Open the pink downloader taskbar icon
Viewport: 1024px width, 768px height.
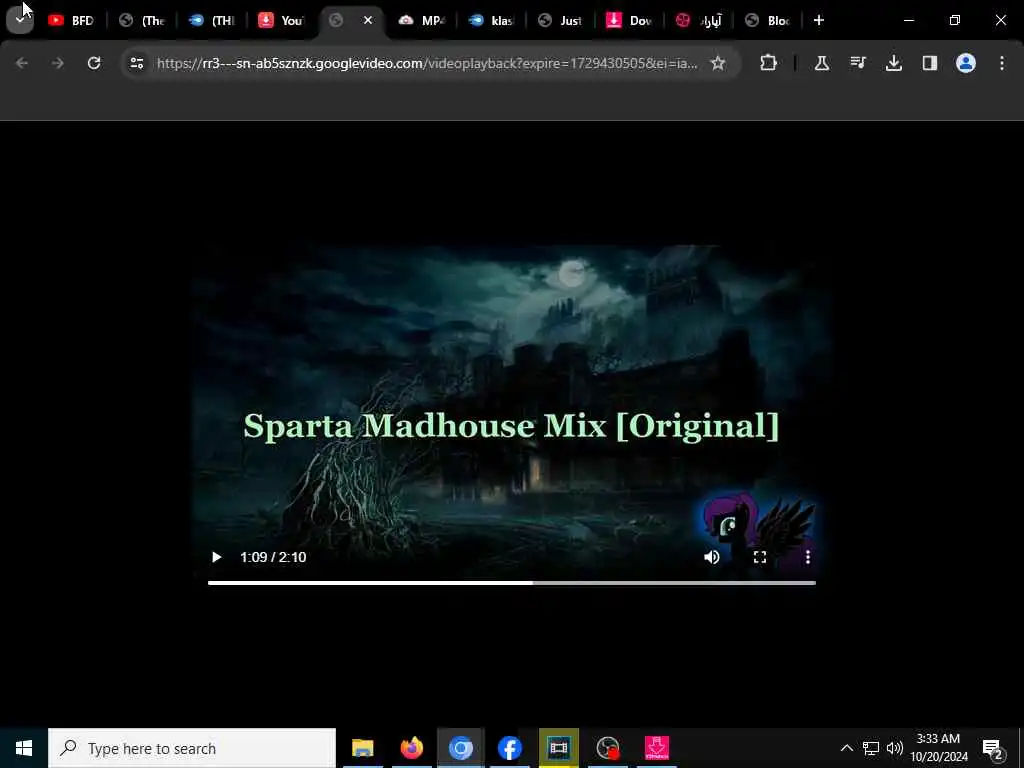[x=656, y=748]
